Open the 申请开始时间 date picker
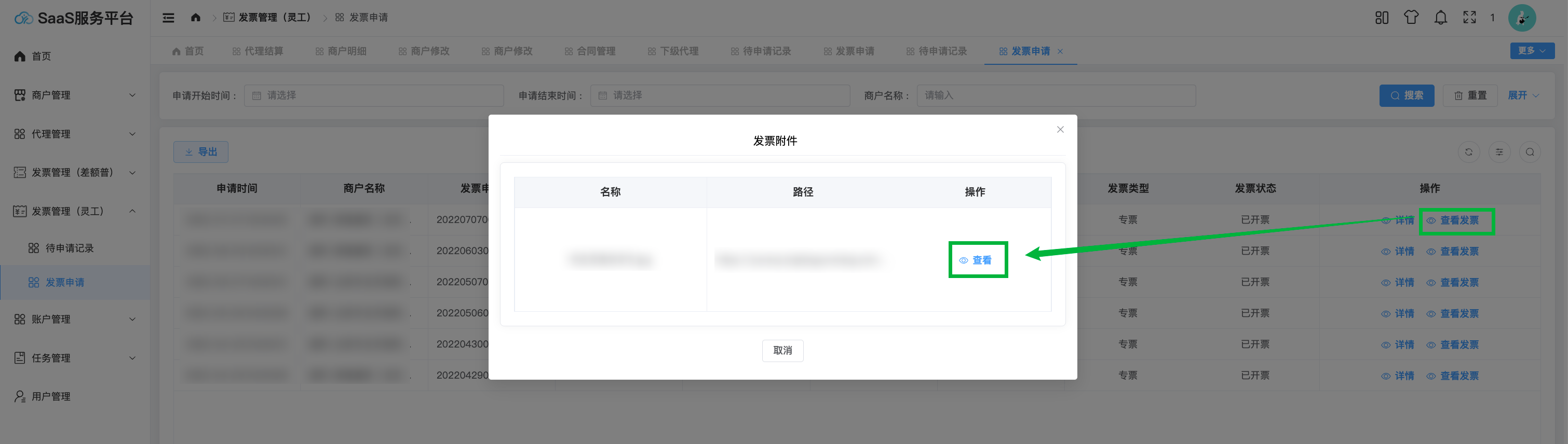 374,95
